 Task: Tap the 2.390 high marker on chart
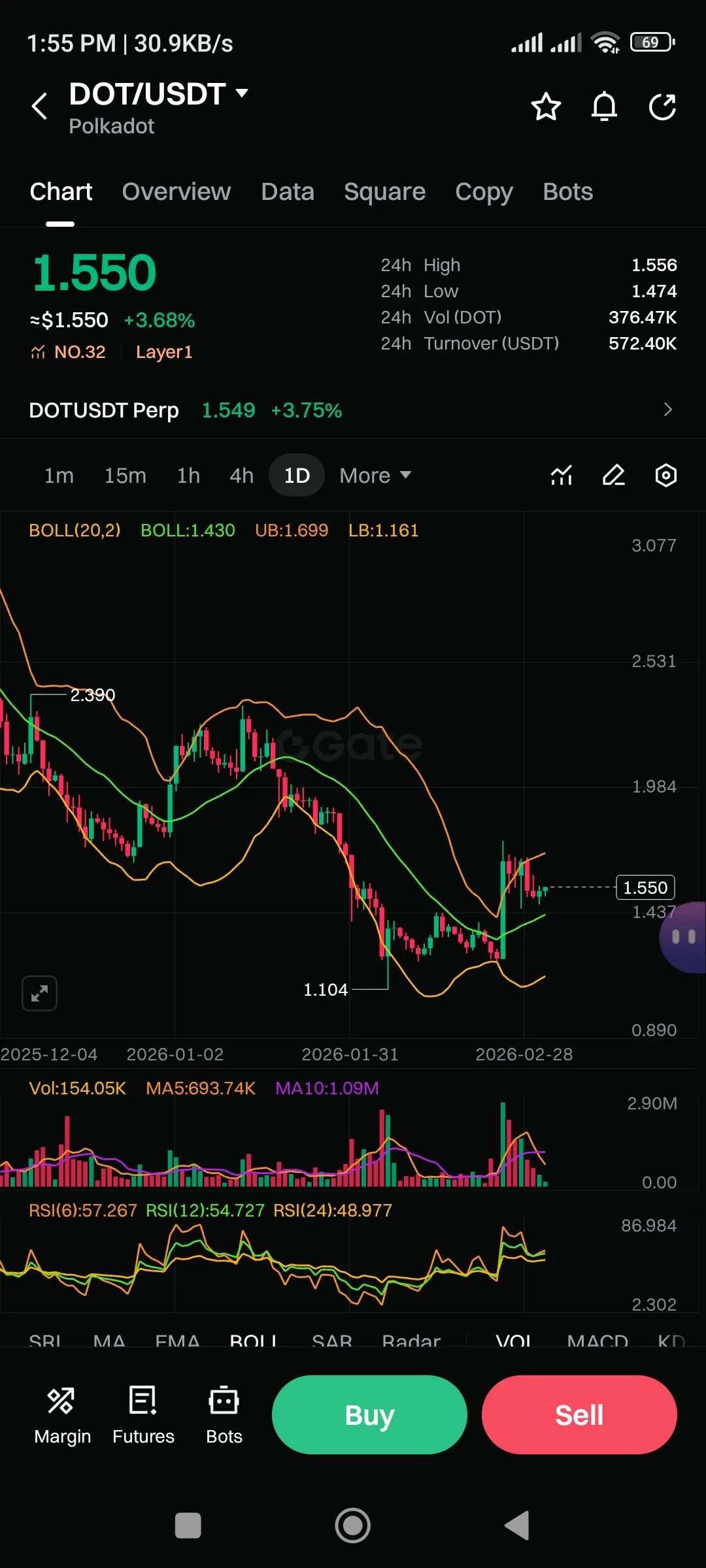(x=93, y=694)
